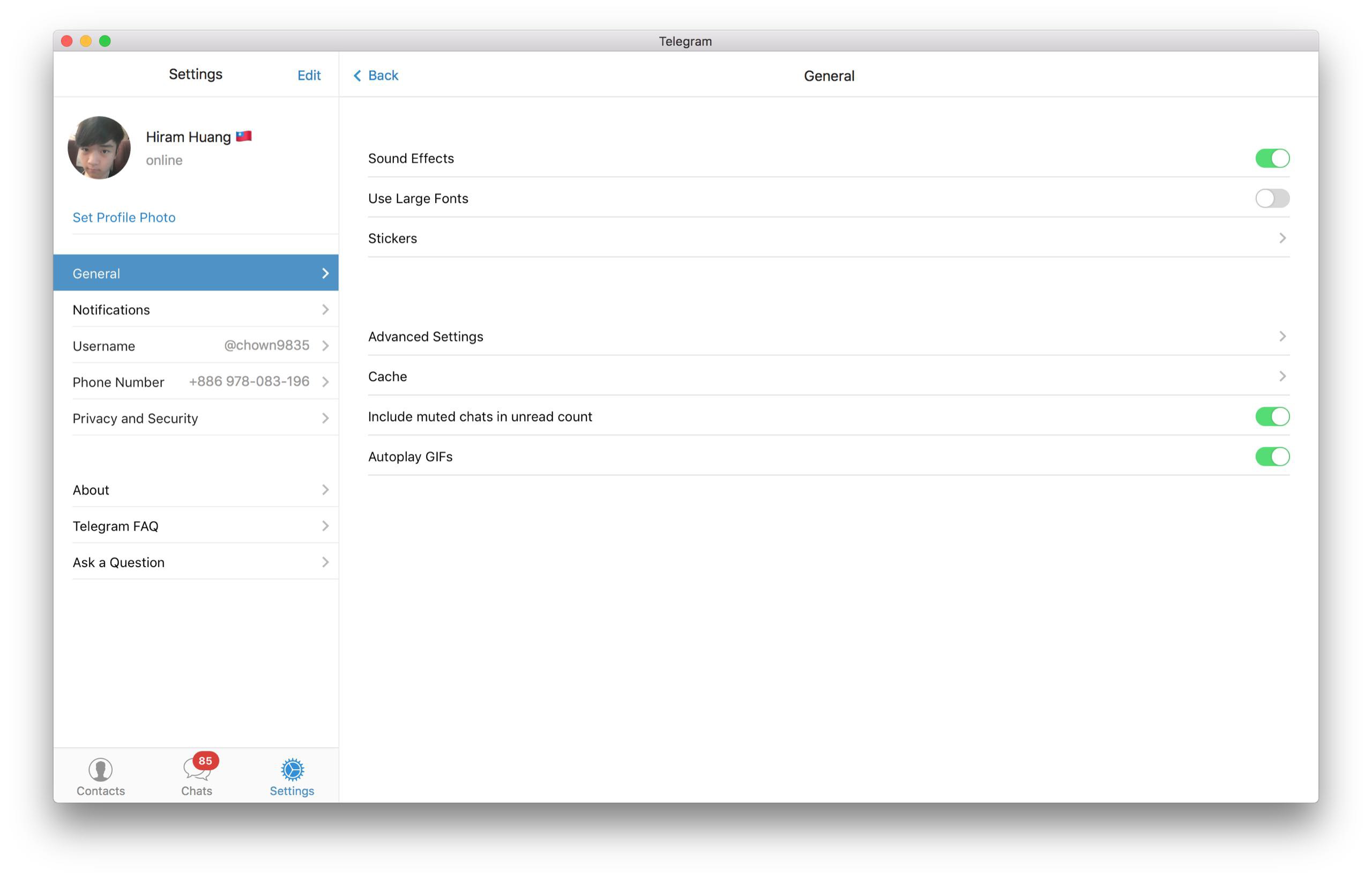Click the +886 978-083-196 phone value
This screenshot has height=879, width=1372.
[x=249, y=381]
